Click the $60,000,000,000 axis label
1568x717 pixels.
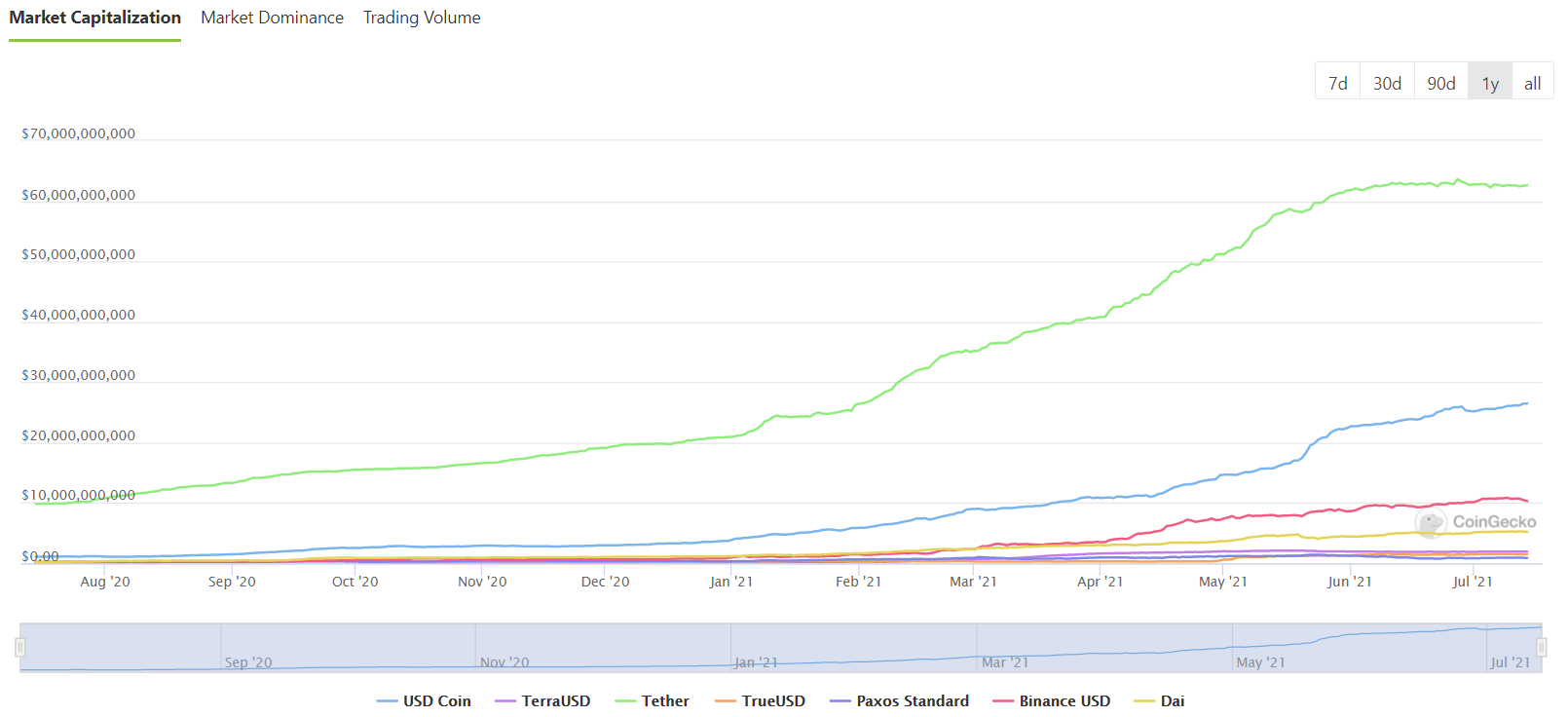[79, 195]
